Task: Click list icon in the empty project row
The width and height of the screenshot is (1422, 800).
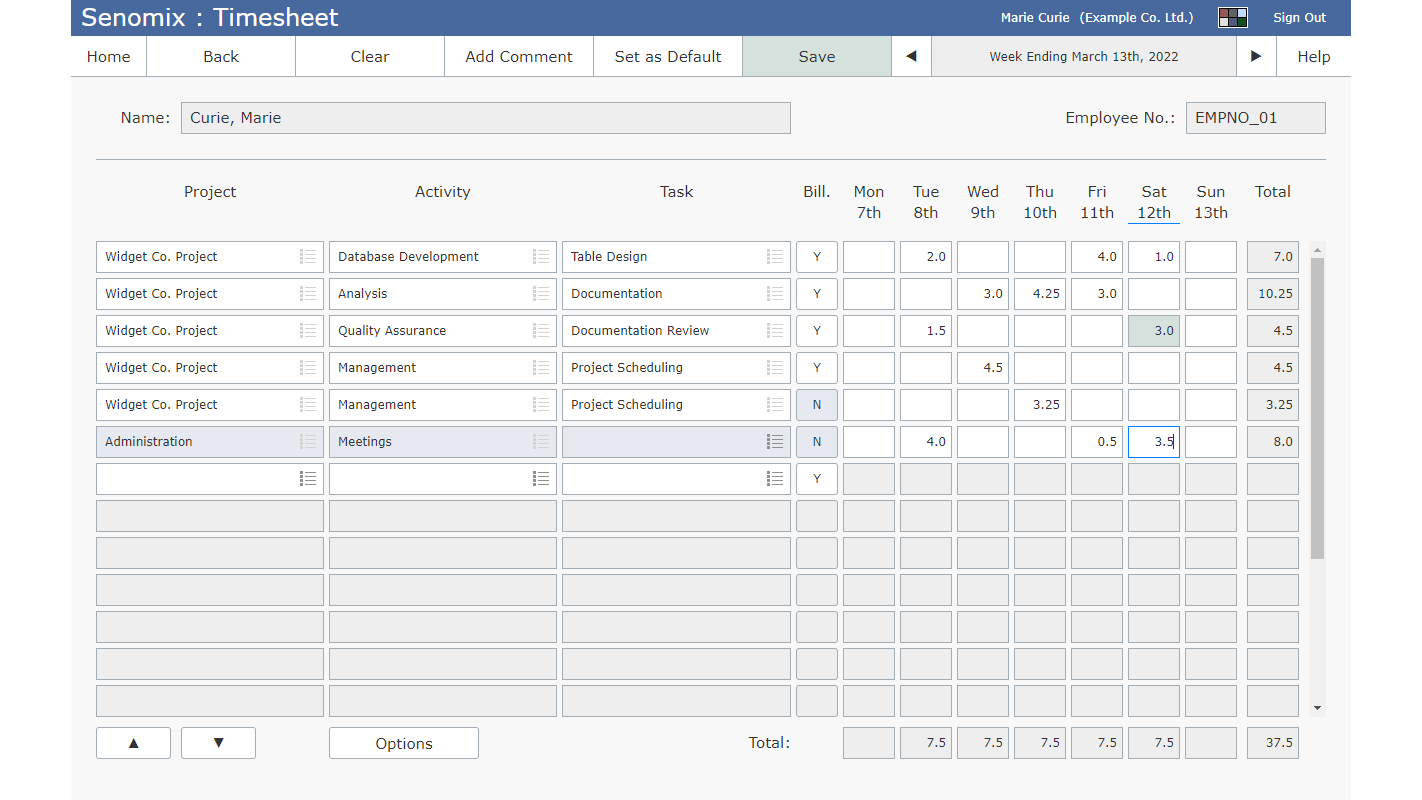Action: click(308, 479)
